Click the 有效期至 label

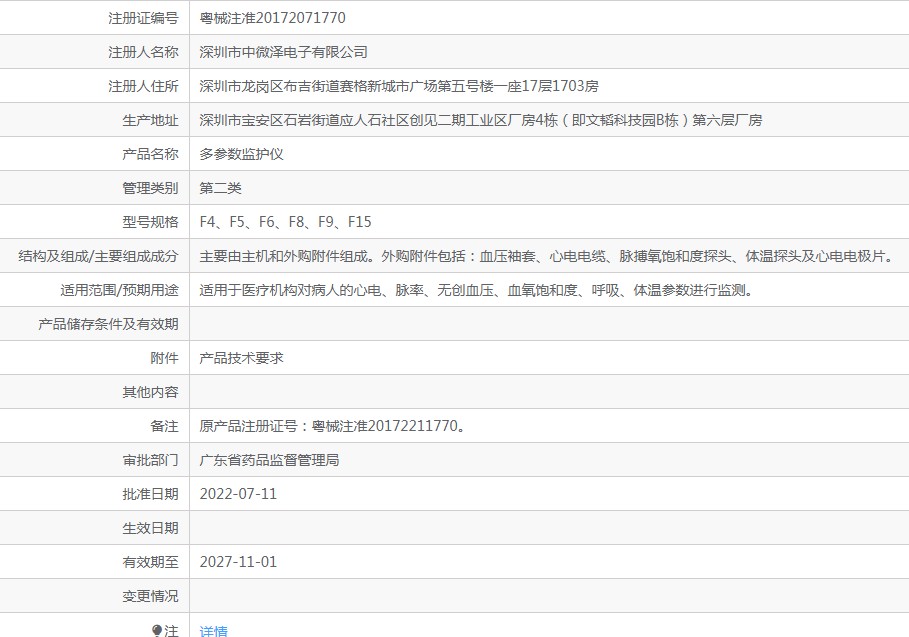[150, 562]
